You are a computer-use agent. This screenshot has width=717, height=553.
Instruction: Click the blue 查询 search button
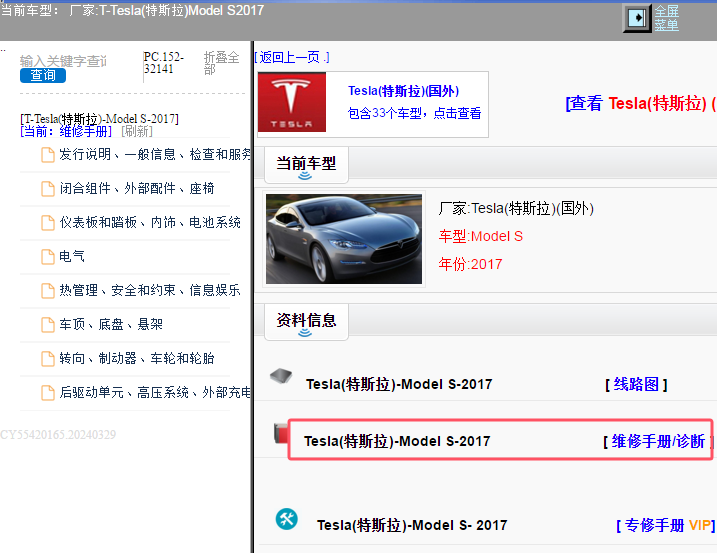point(43,75)
